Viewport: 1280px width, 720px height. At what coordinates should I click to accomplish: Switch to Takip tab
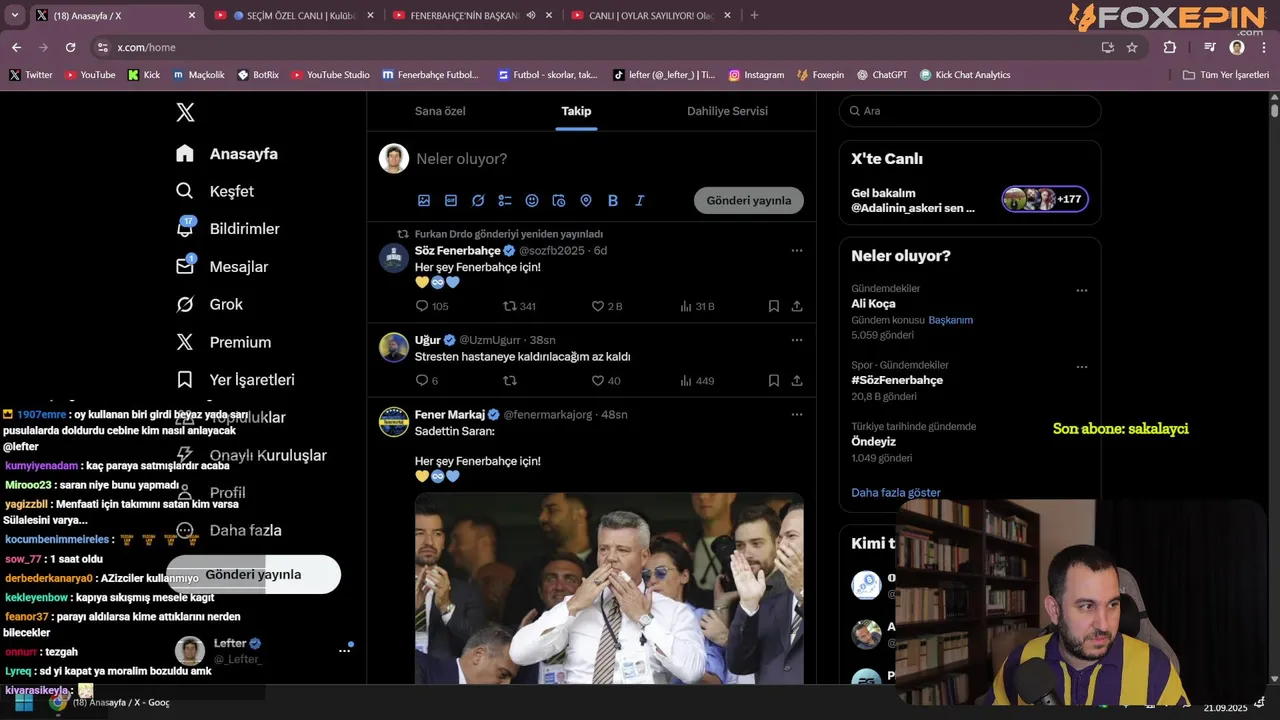(x=576, y=111)
